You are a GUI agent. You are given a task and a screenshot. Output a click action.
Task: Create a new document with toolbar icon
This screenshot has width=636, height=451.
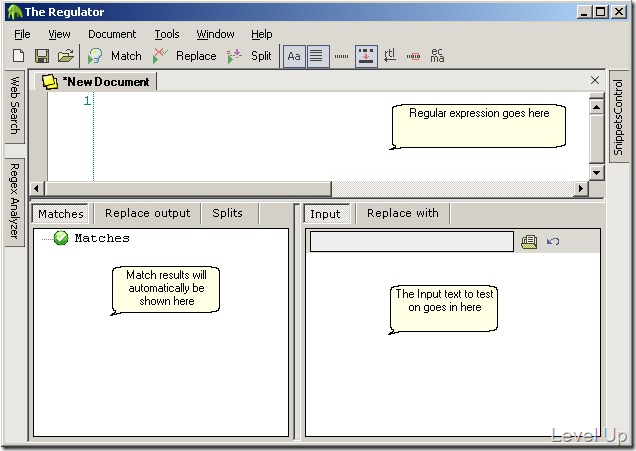coord(19,56)
